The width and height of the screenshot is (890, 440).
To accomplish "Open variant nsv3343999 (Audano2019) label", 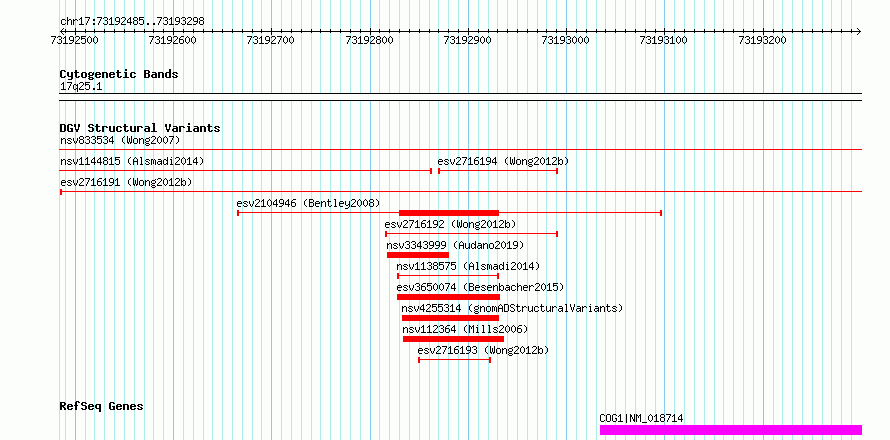I will tap(455, 245).
